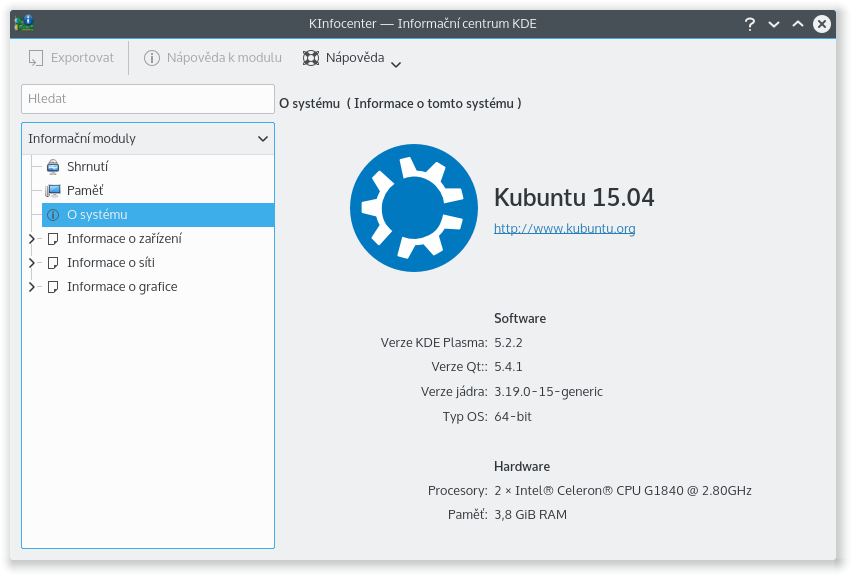Viewport: 852px width, 576px height.
Task: Click the Shrnutí module icon
Action: (x=53, y=167)
